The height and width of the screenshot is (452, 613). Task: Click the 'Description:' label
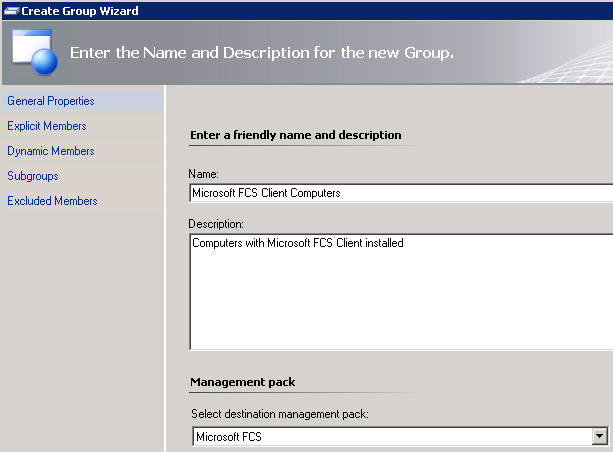[x=216, y=224]
